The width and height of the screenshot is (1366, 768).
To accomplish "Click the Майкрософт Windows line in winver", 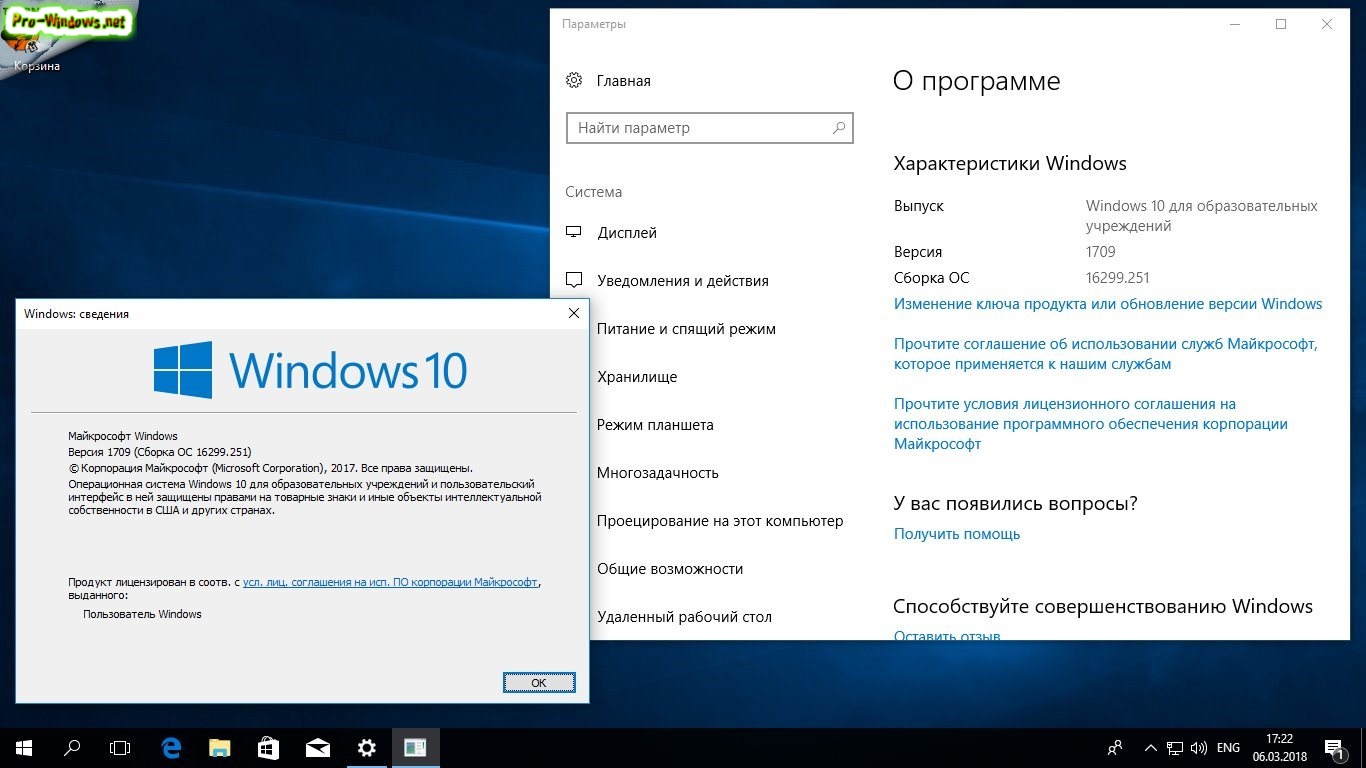I will 123,436.
